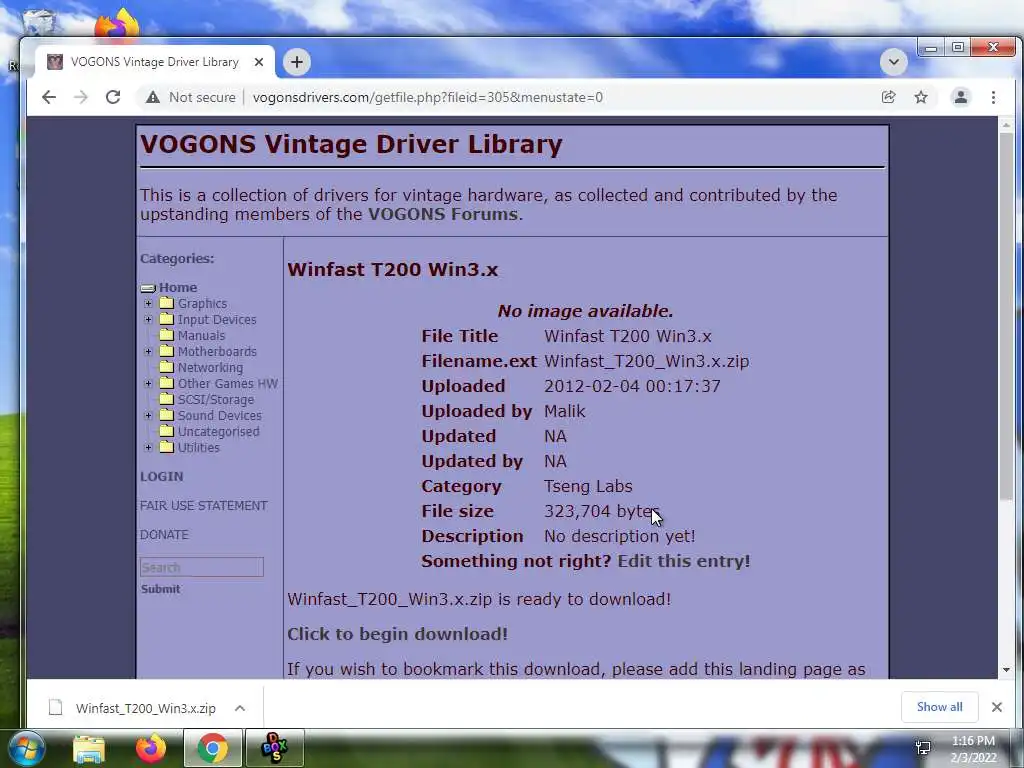Screen dimensions: 1024x768
Task: Click the Tseng Labs category value
Action: (588, 487)
